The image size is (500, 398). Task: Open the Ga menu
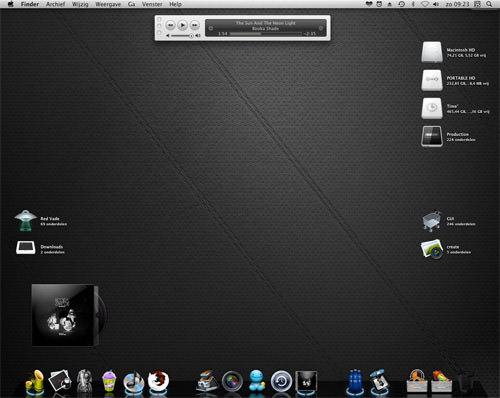click(131, 4)
